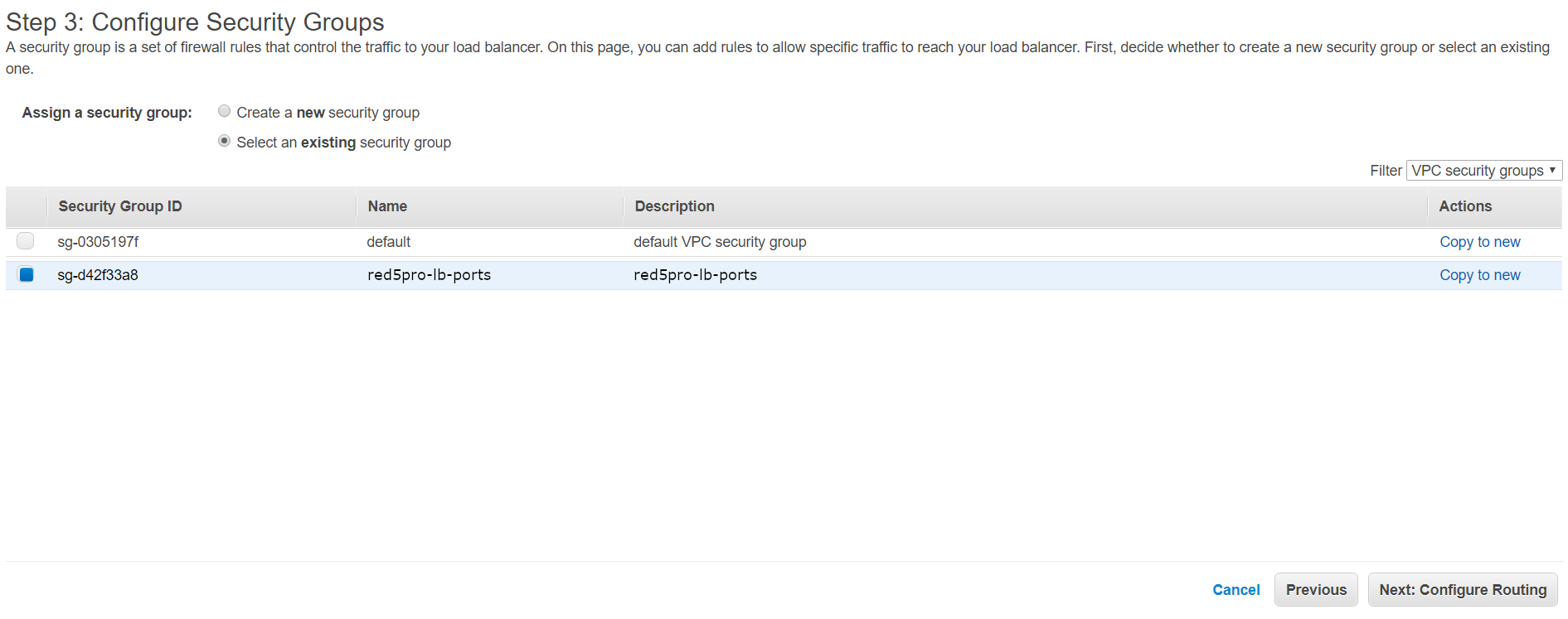Image resolution: width=1568 pixels, height=619 pixels.
Task: Uncheck the red5pro-lb-ports sg-d42f33a8 checkbox
Action: pos(26,274)
